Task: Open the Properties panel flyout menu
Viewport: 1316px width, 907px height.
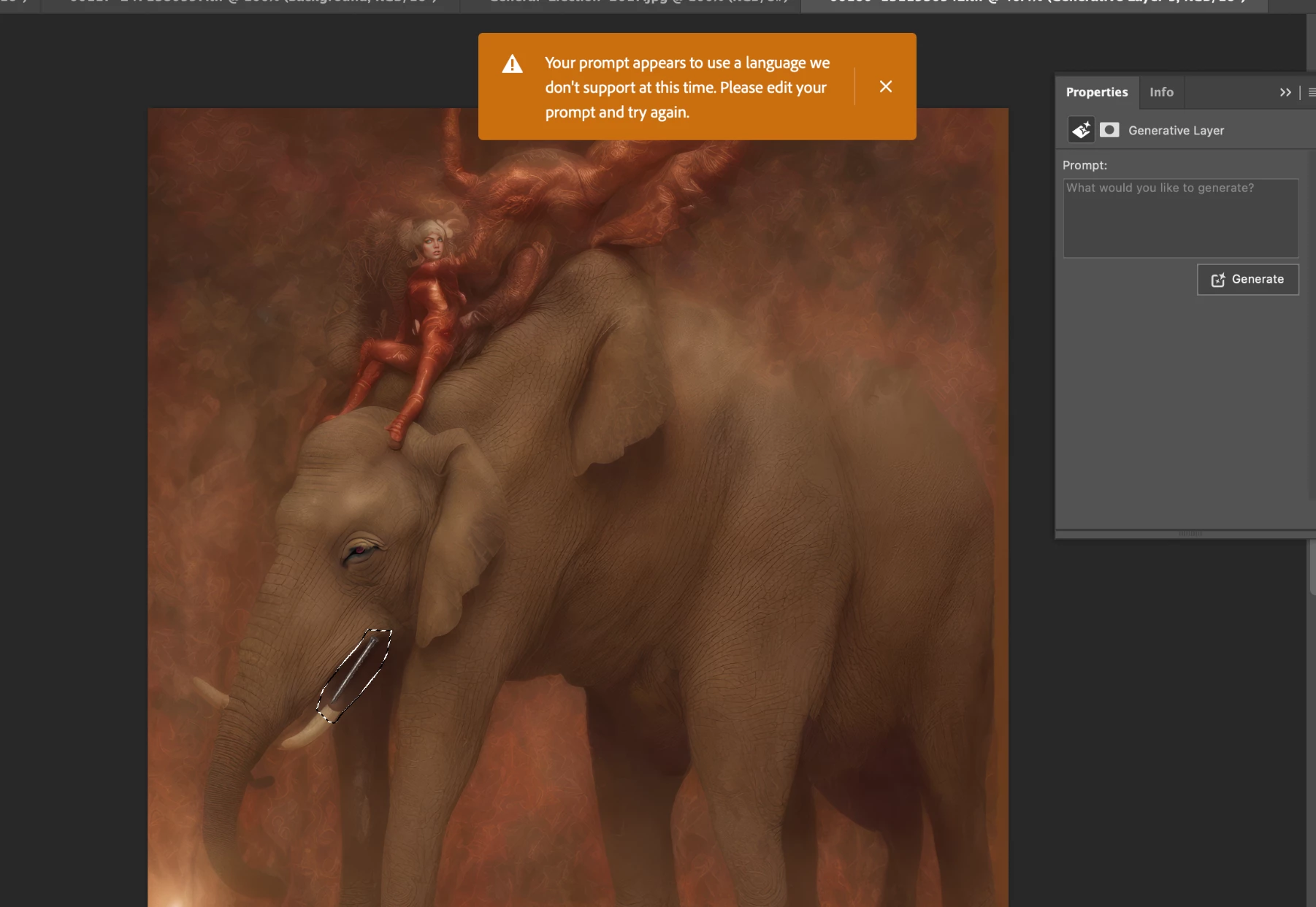Action: pos(1312,92)
